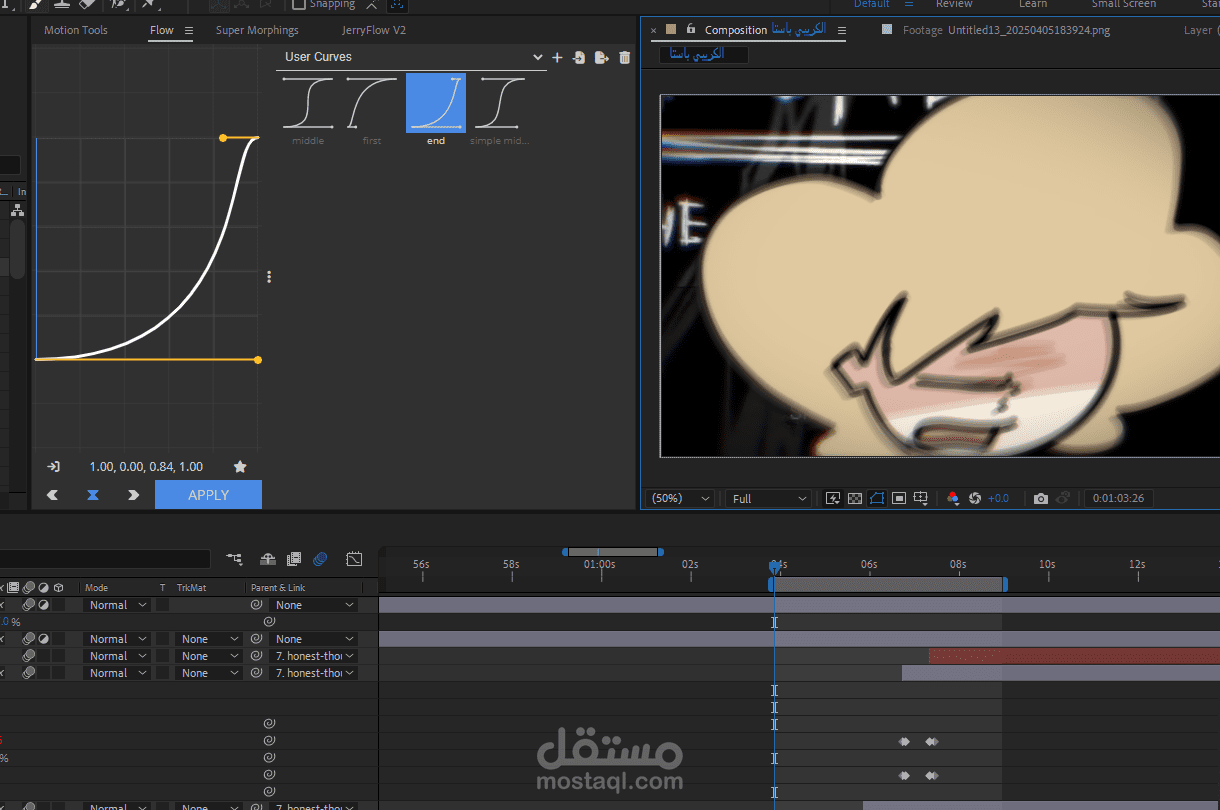1220x810 pixels.
Task: Open grid and guide options icon
Action: 921,498
